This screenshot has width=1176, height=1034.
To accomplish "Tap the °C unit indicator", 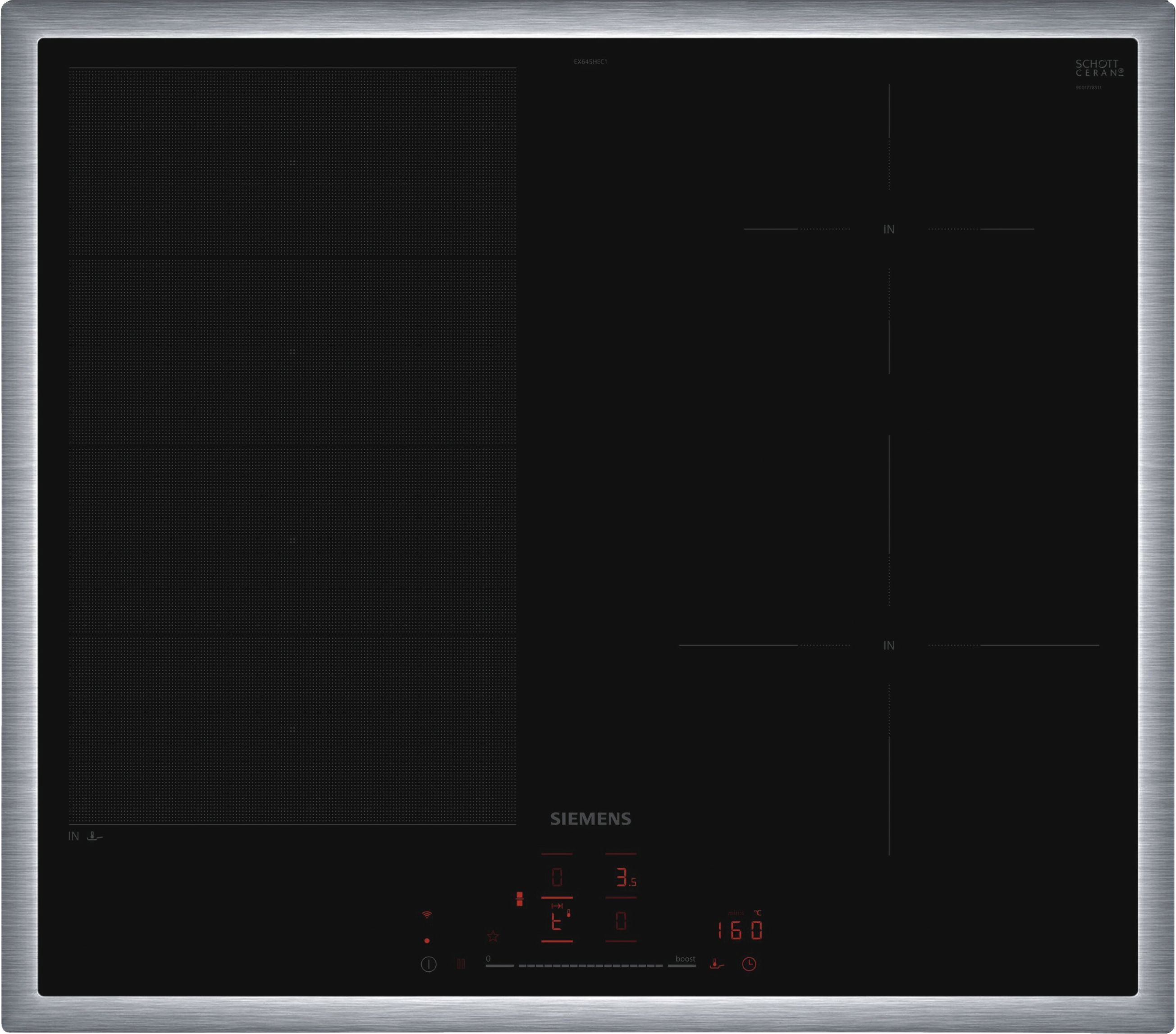I will pos(758,913).
